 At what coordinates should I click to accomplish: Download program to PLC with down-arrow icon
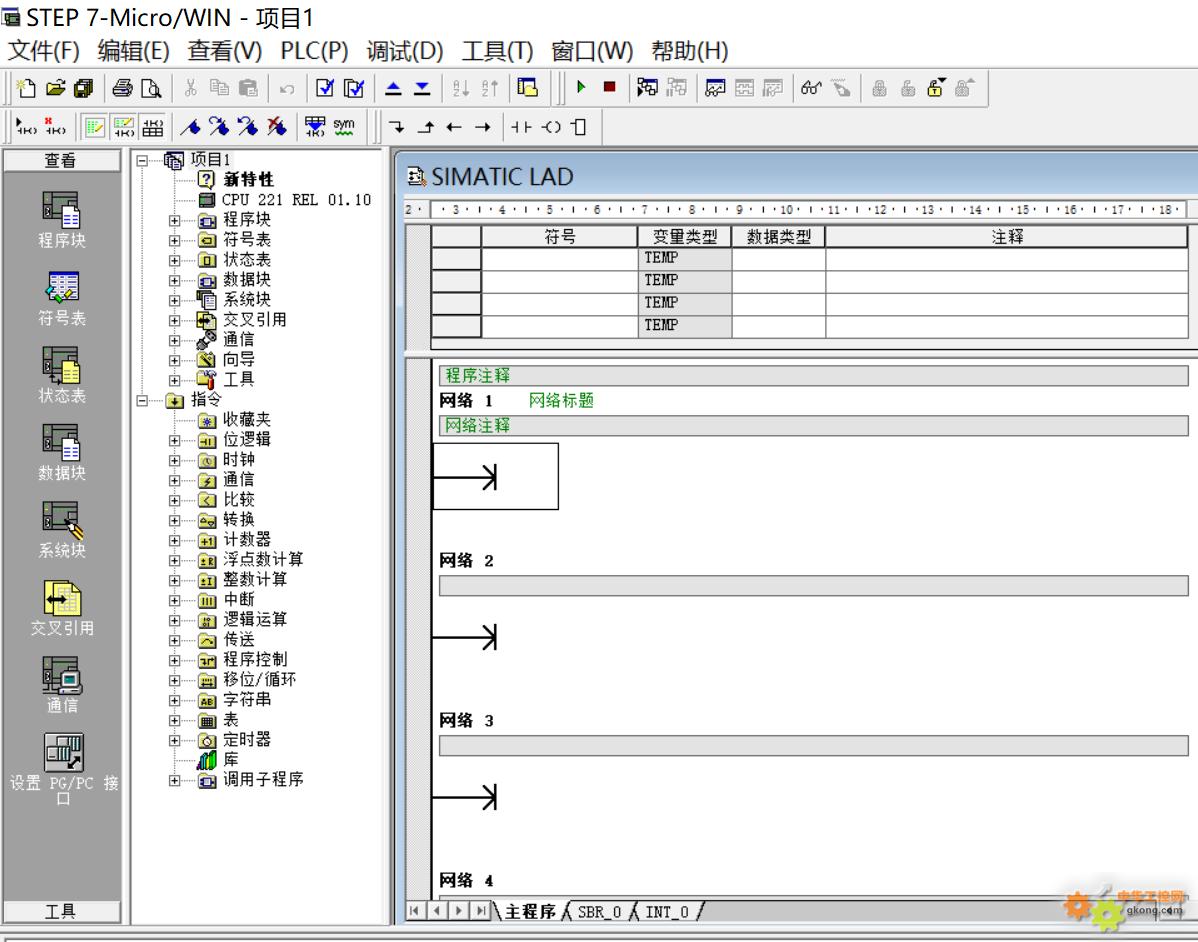(x=422, y=88)
